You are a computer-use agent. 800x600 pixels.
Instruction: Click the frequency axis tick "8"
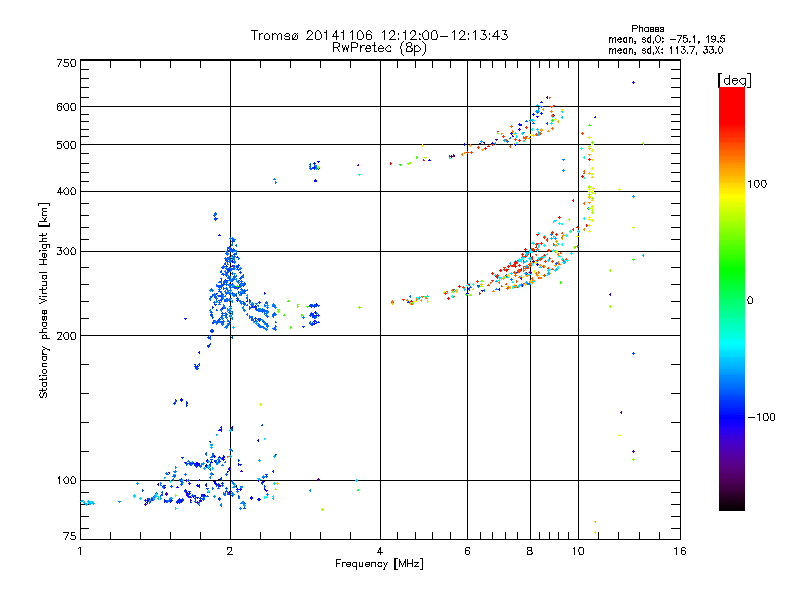coord(530,551)
